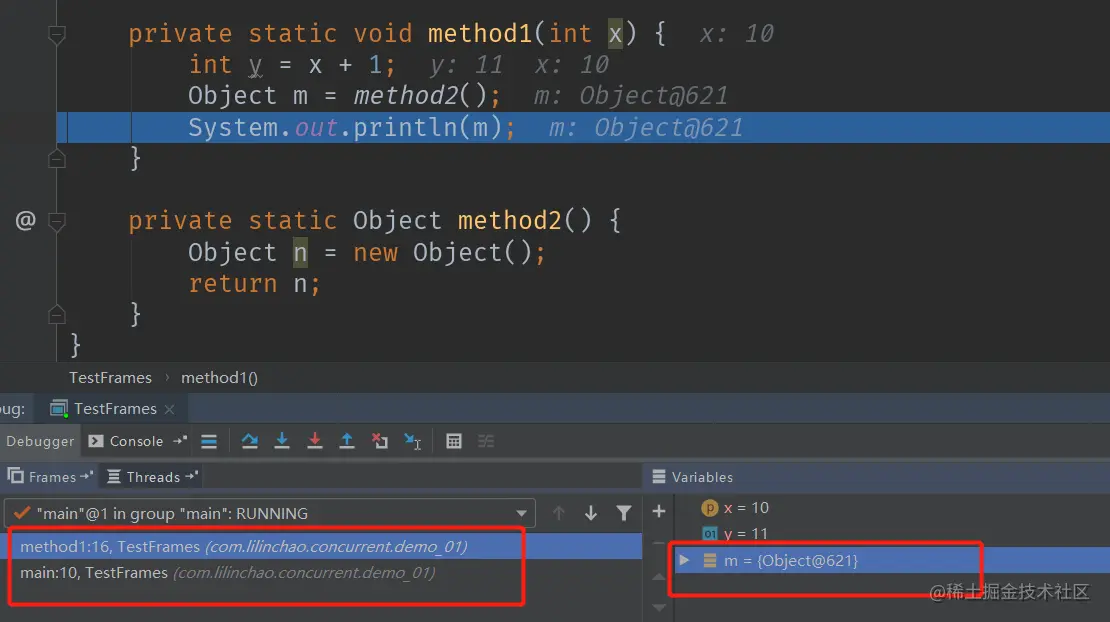Click the Trace Current Stream Chain icon

[x=486, y=442]
